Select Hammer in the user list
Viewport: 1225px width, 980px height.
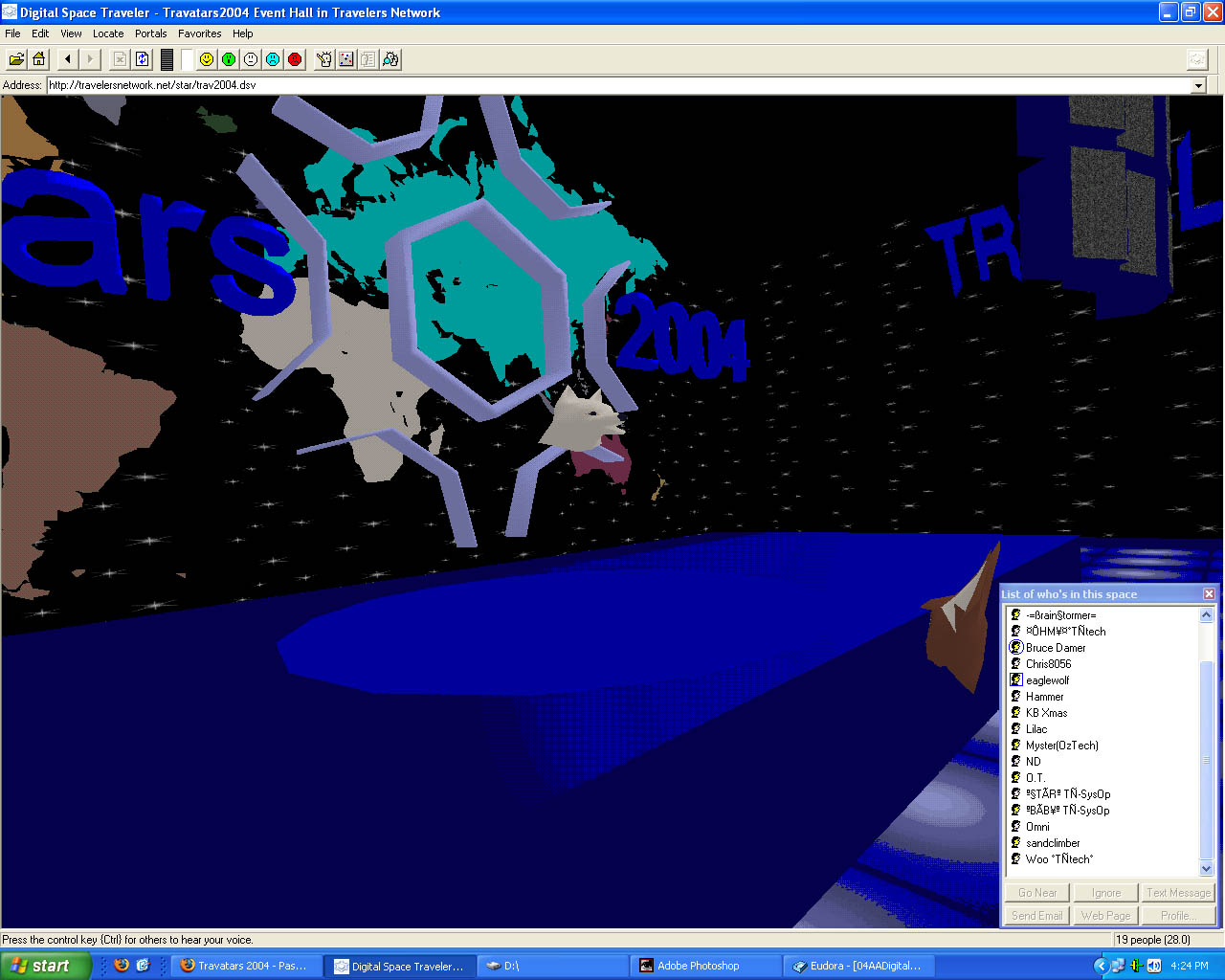pyautogui.click(x=1044, y=697)
